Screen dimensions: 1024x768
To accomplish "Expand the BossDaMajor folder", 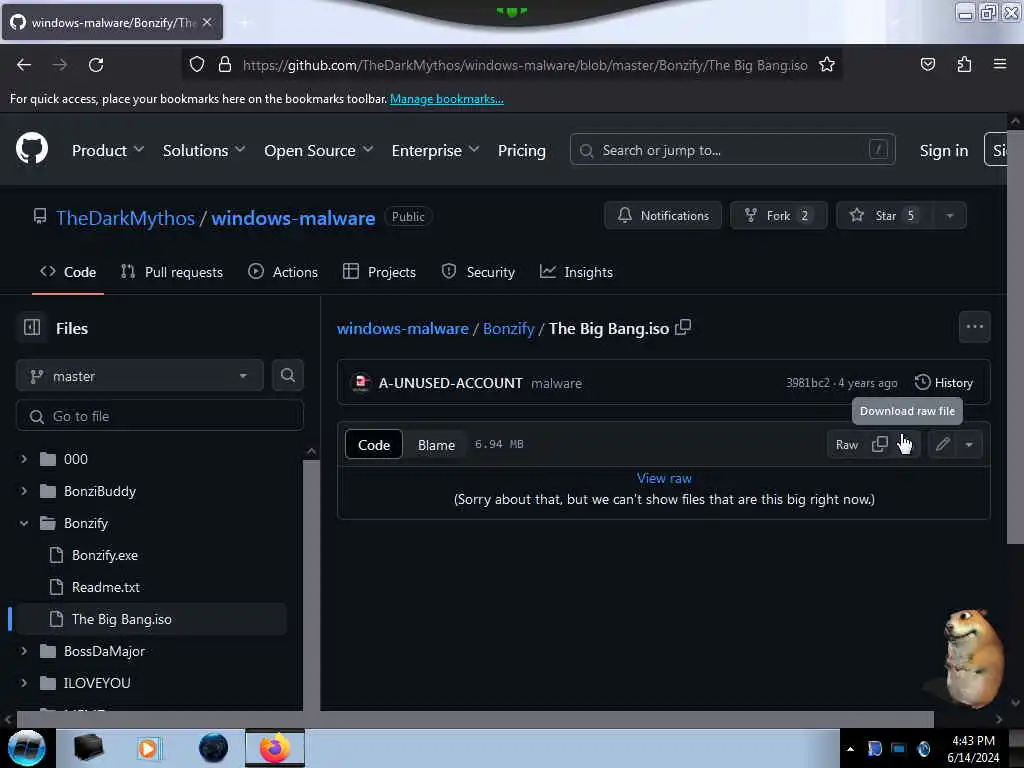I will tap(24, 650).
